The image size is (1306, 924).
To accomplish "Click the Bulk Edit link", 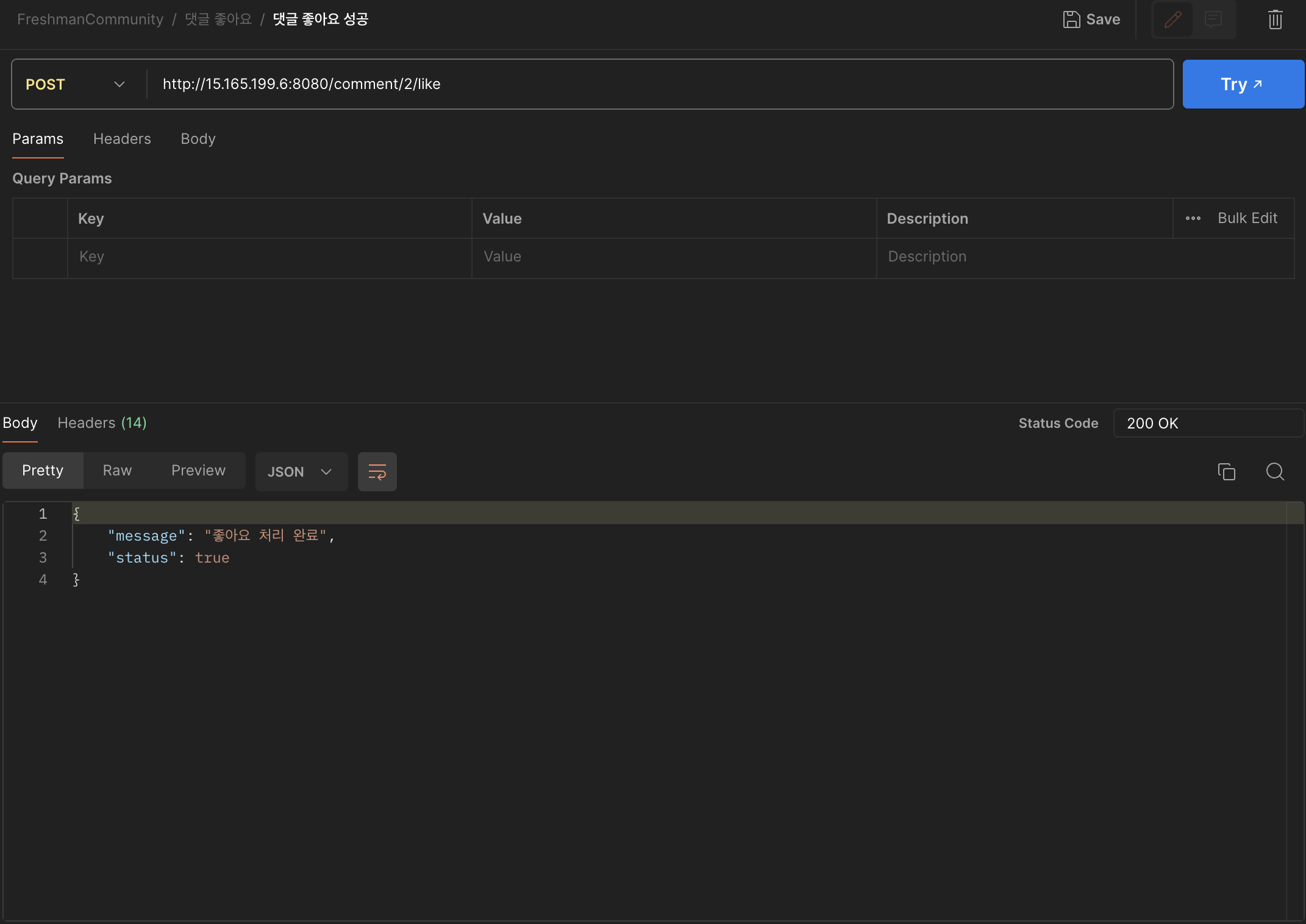I will tap(1247, 218).
